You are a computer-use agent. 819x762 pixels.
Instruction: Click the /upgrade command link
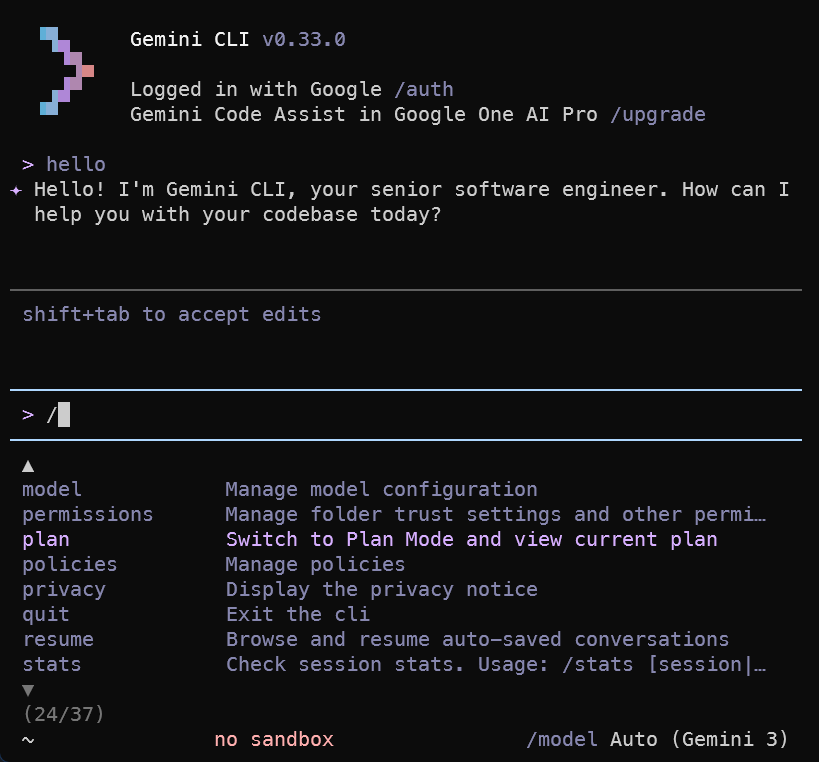pos(657,114)
